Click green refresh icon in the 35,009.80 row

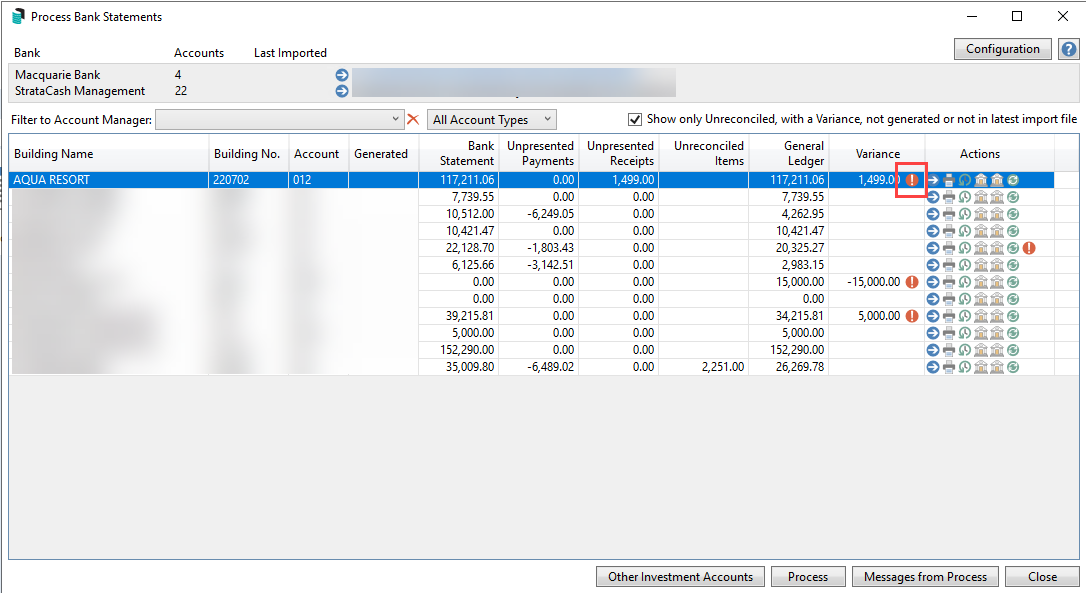click(1013, 367)
